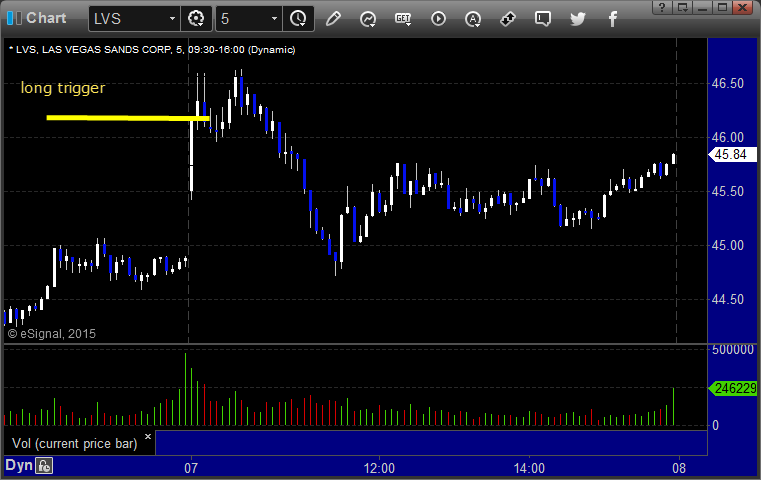Click the 44.50 price axis label
Viewport: 761px width, 480px height.
coord(728,299)
